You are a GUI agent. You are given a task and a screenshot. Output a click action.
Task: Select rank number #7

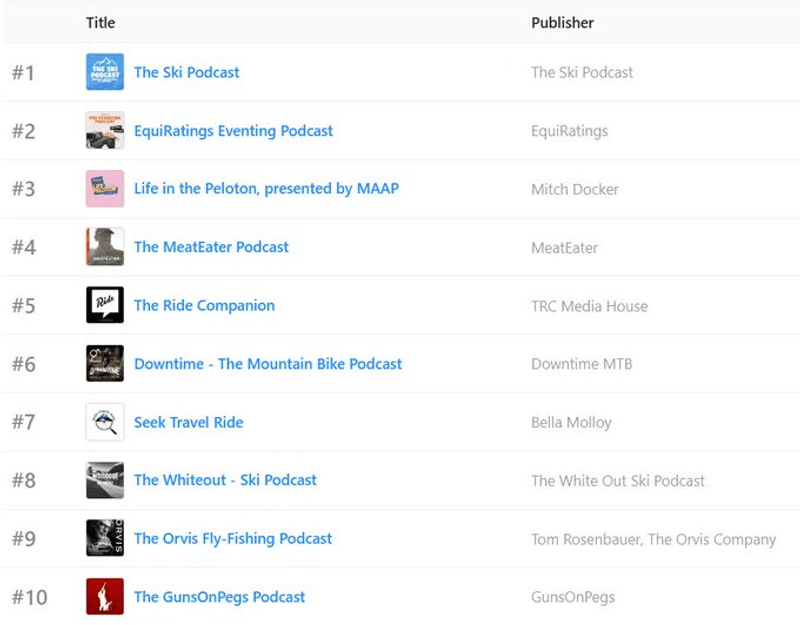pos(23,422)
